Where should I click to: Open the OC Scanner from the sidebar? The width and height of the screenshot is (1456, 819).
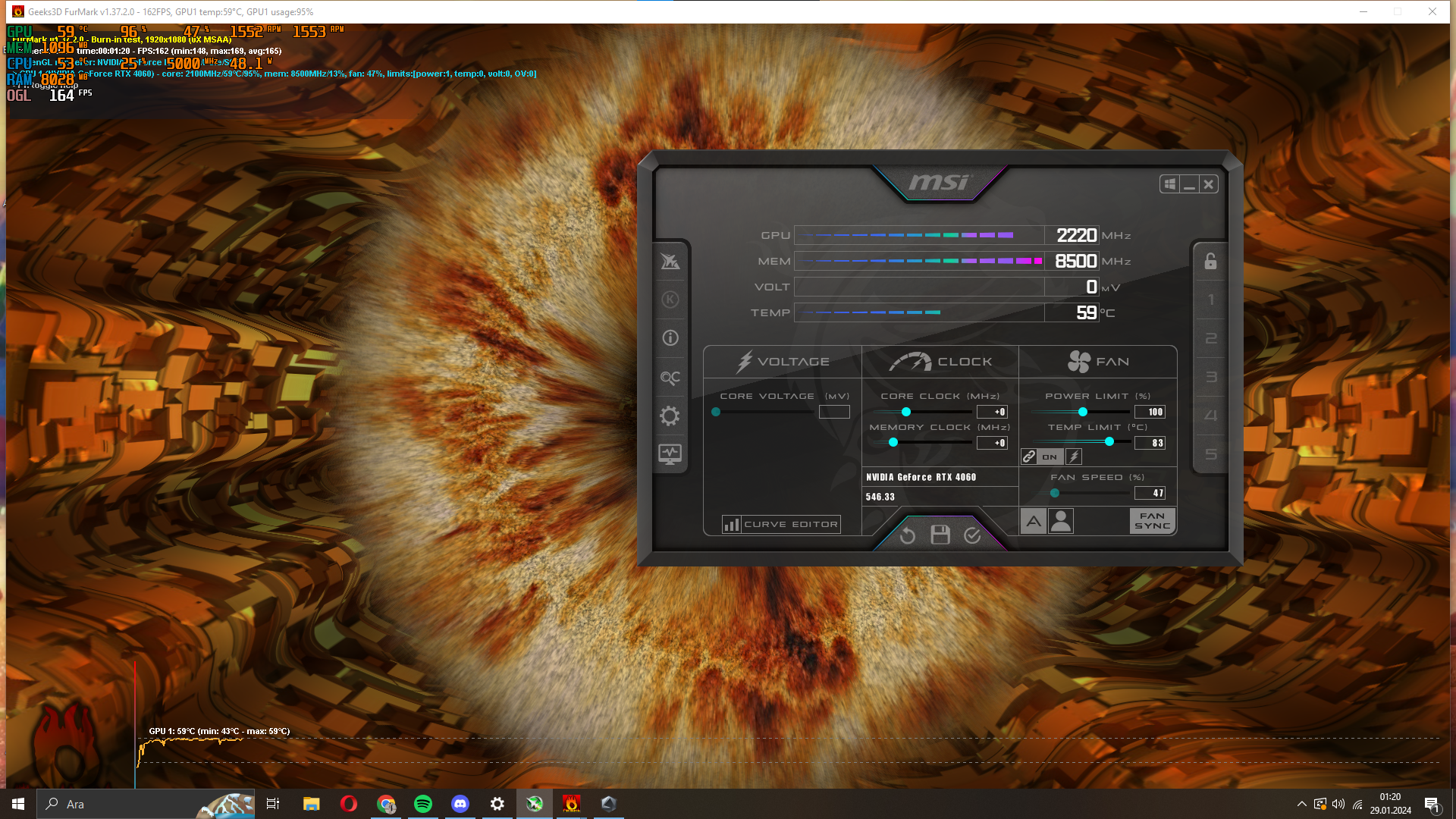coord(670,377)
